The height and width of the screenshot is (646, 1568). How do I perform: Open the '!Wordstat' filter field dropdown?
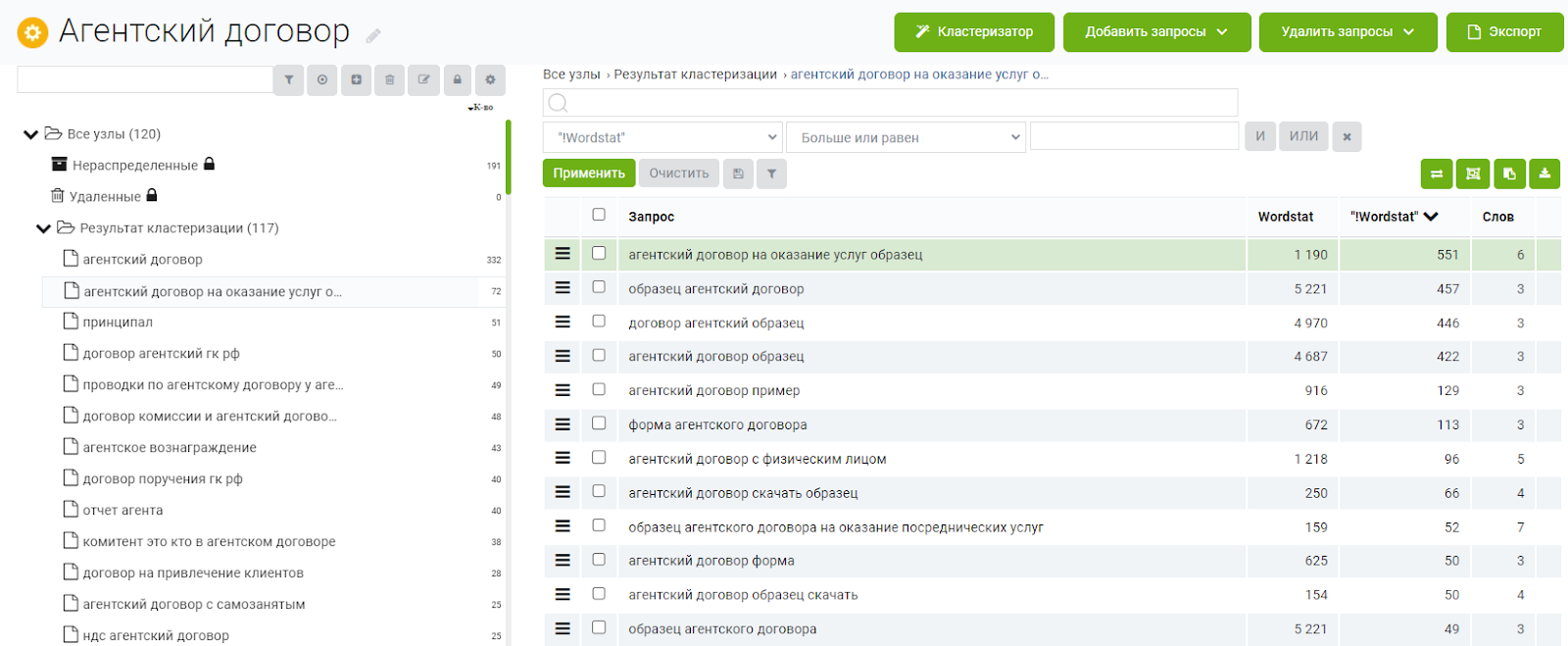662,137
